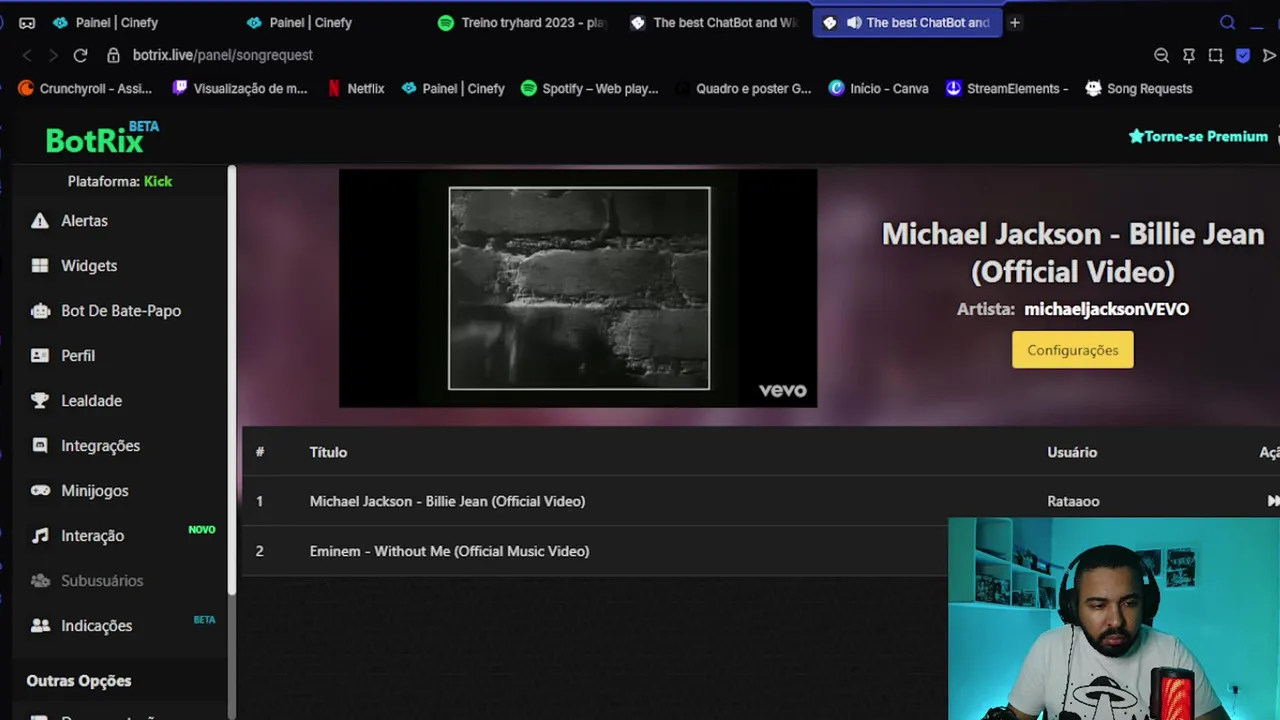Viewport: 1280px width, 720px height.
Task: Open Widgets in the sidebar
Action: coord(89,266)
